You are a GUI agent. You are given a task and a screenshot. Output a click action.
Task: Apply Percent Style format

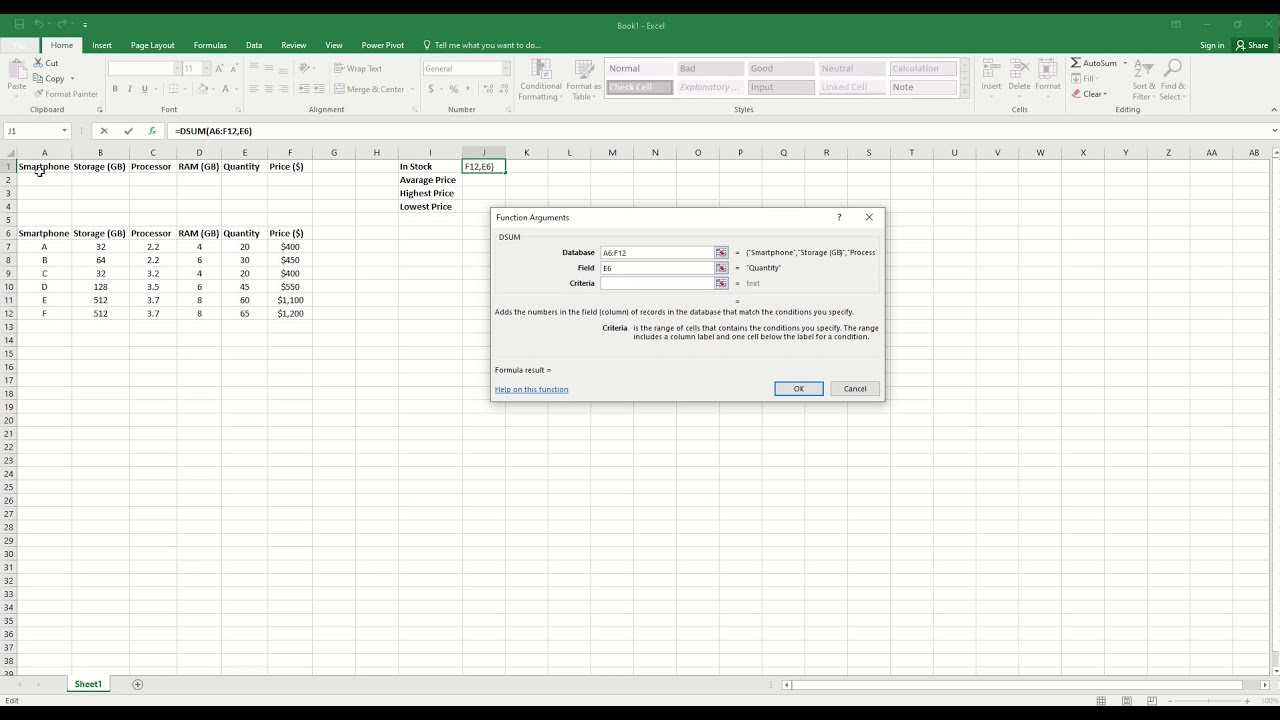(453, 89)
